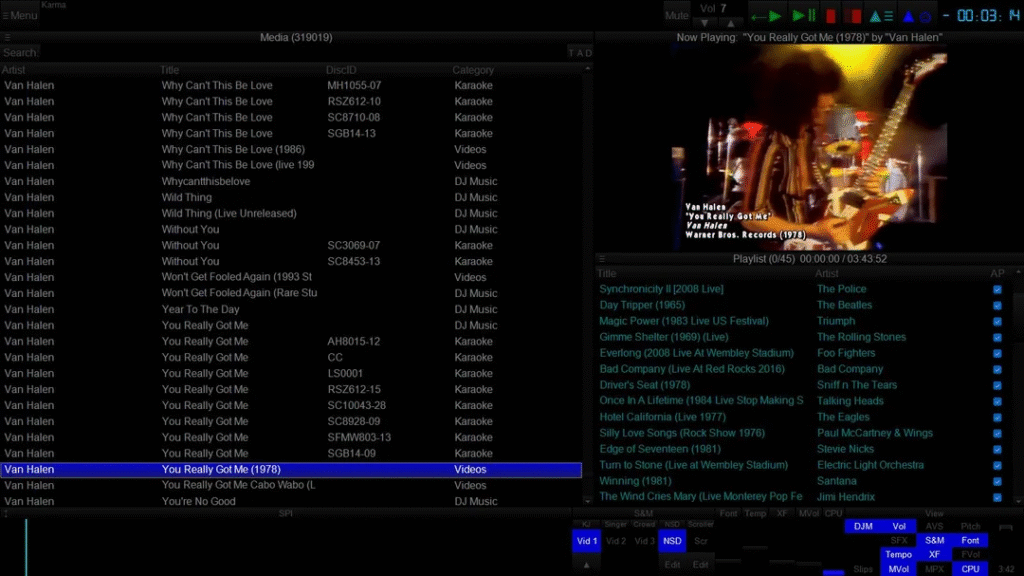
Task: Open the Menu in top-left corner
Action: pyautogui.click(x=20, y=16)
